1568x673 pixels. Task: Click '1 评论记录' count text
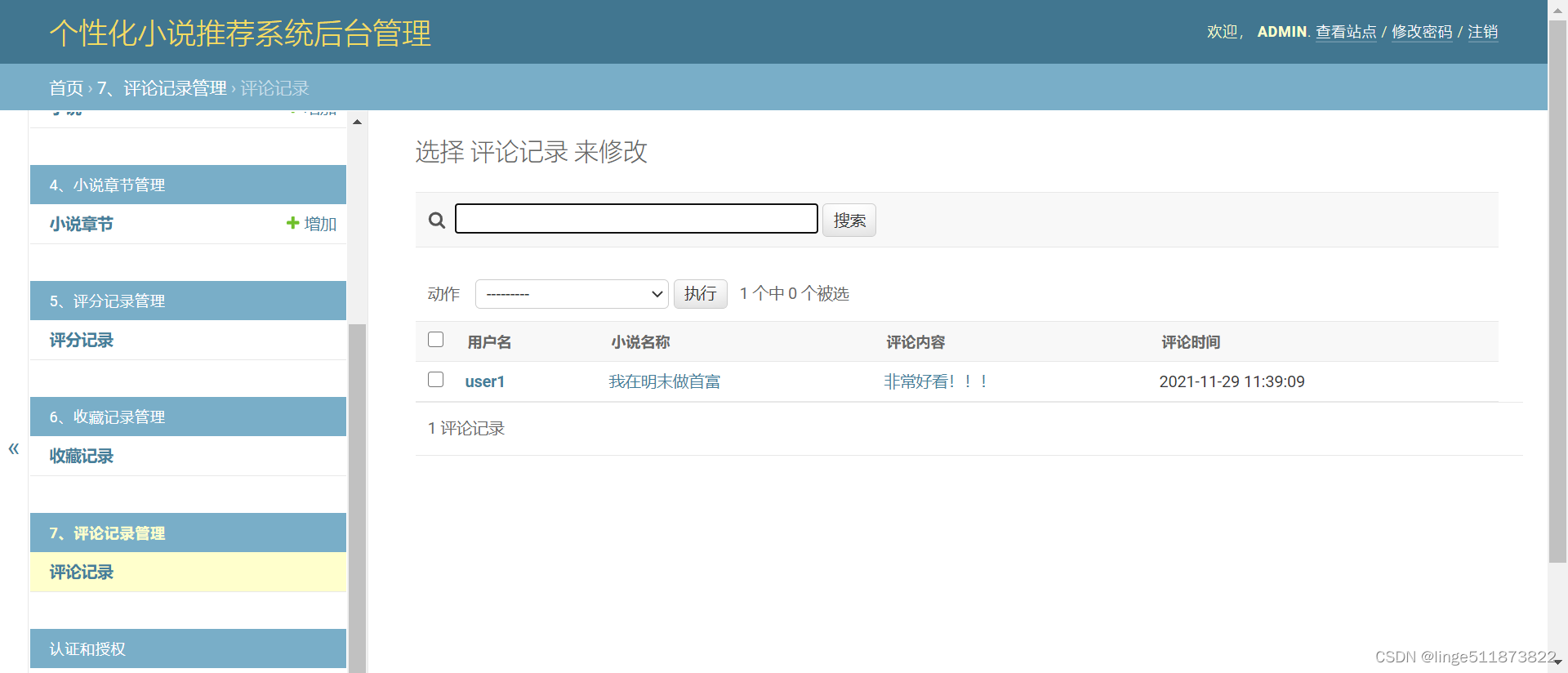466,428
